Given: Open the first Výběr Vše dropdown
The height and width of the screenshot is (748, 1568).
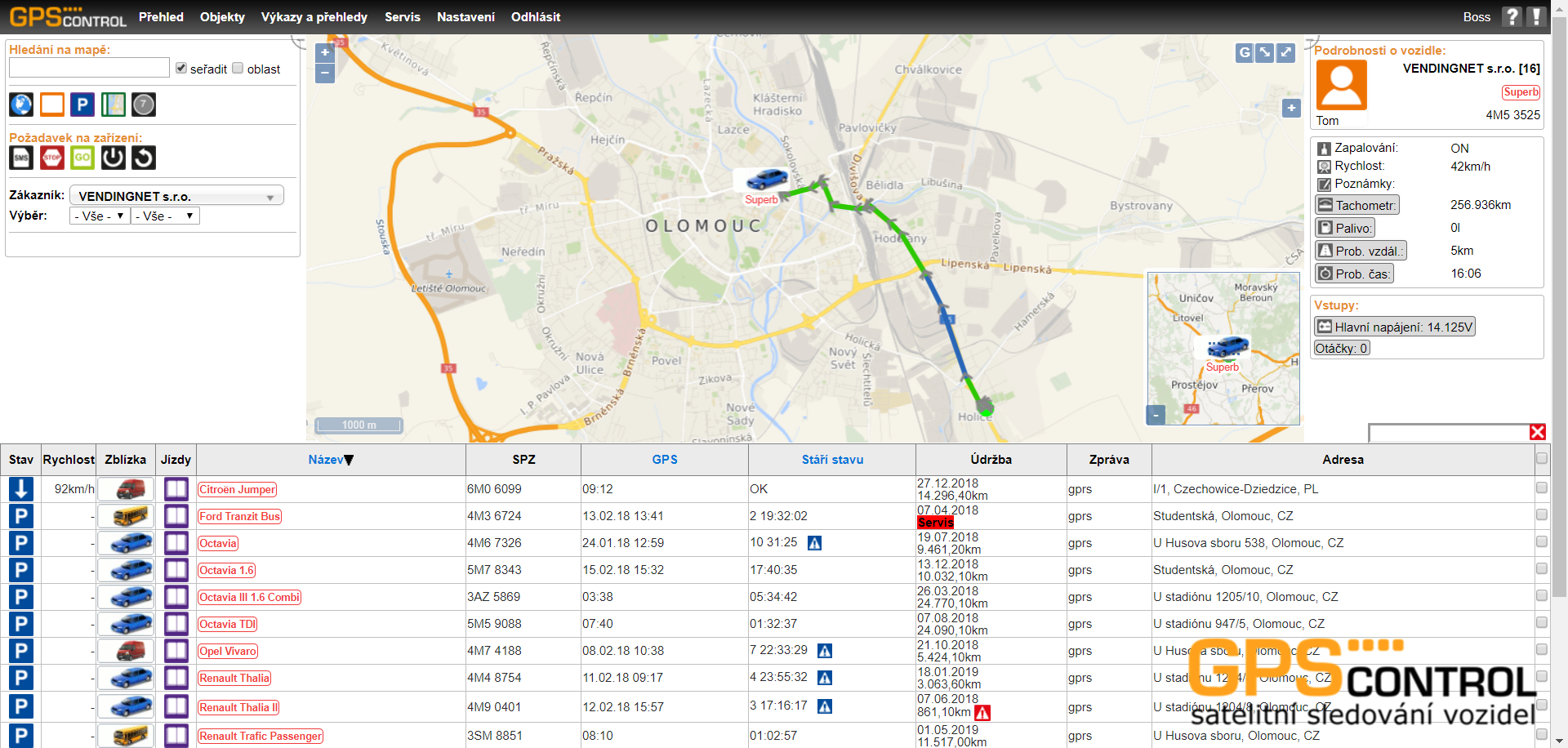Looking at the screenshot, I should pos(100,216).
